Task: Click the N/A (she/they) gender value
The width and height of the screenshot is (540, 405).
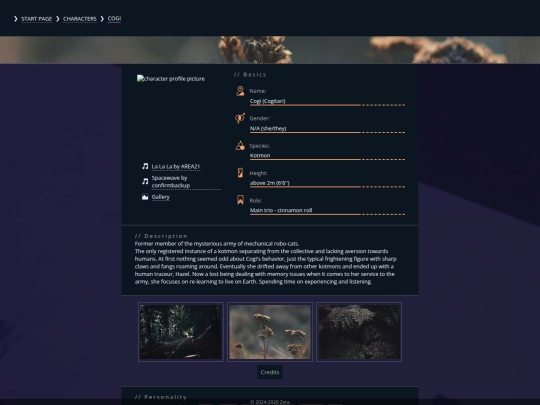Action: pyautogui.click(x=268, y=128)
